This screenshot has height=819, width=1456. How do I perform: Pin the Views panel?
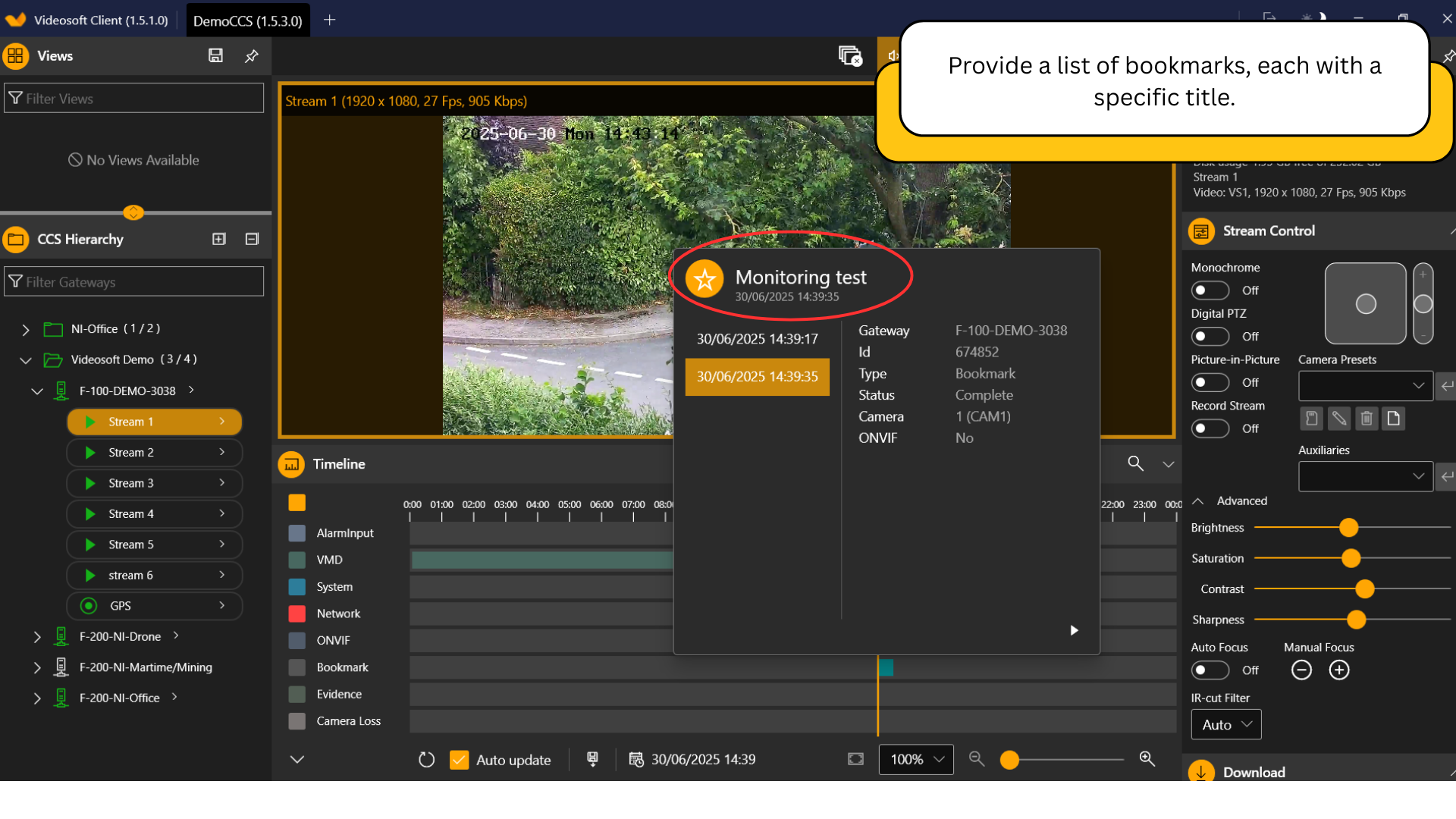pos(252,55)
